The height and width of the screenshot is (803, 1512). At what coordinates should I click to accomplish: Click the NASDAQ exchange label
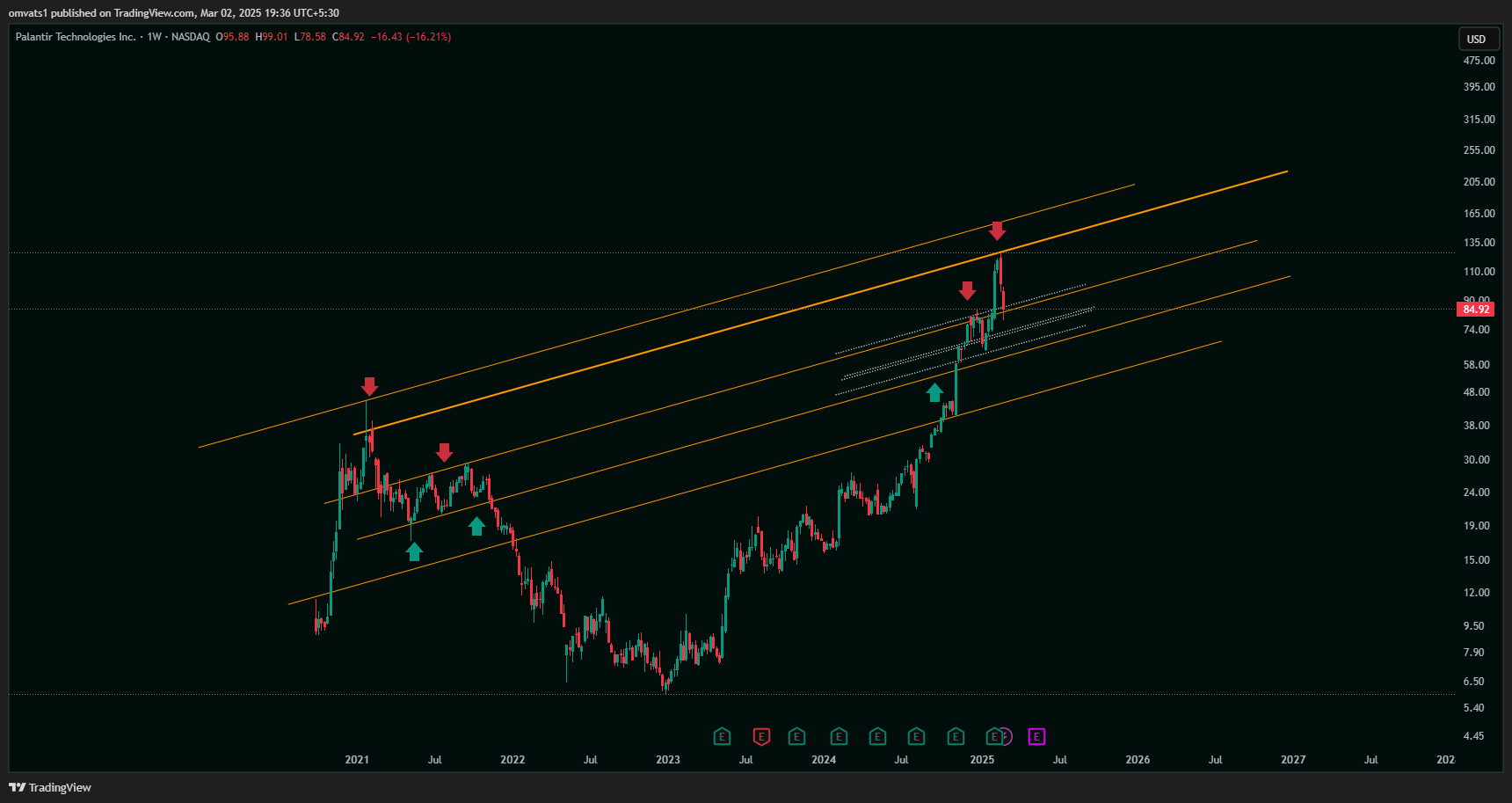191,37
